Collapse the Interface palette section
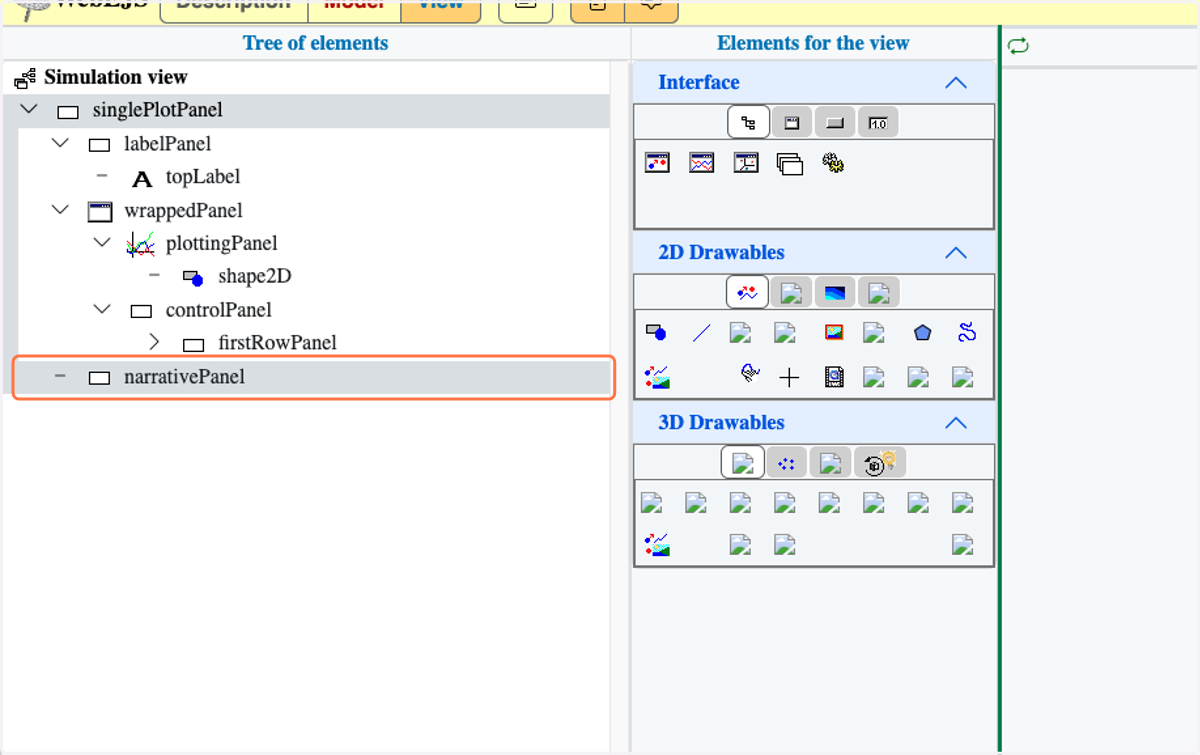This screenshot has height=755, width=1200. (956, 83)
